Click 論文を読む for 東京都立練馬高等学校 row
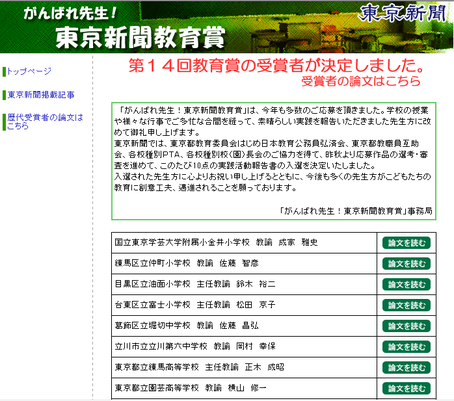454x401 pixels. (406, 368)
